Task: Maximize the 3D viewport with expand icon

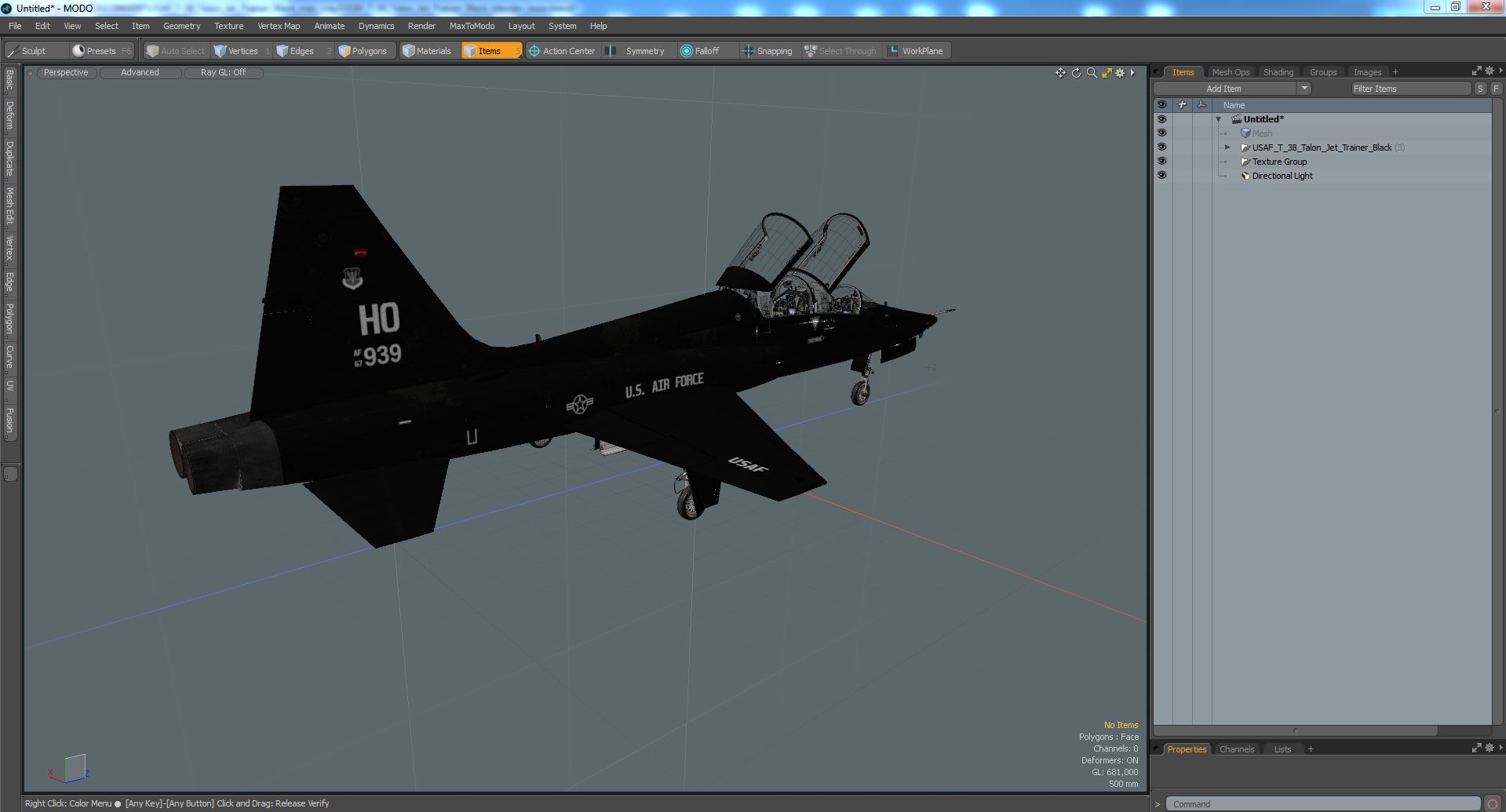Action: tap(1107, 73)
